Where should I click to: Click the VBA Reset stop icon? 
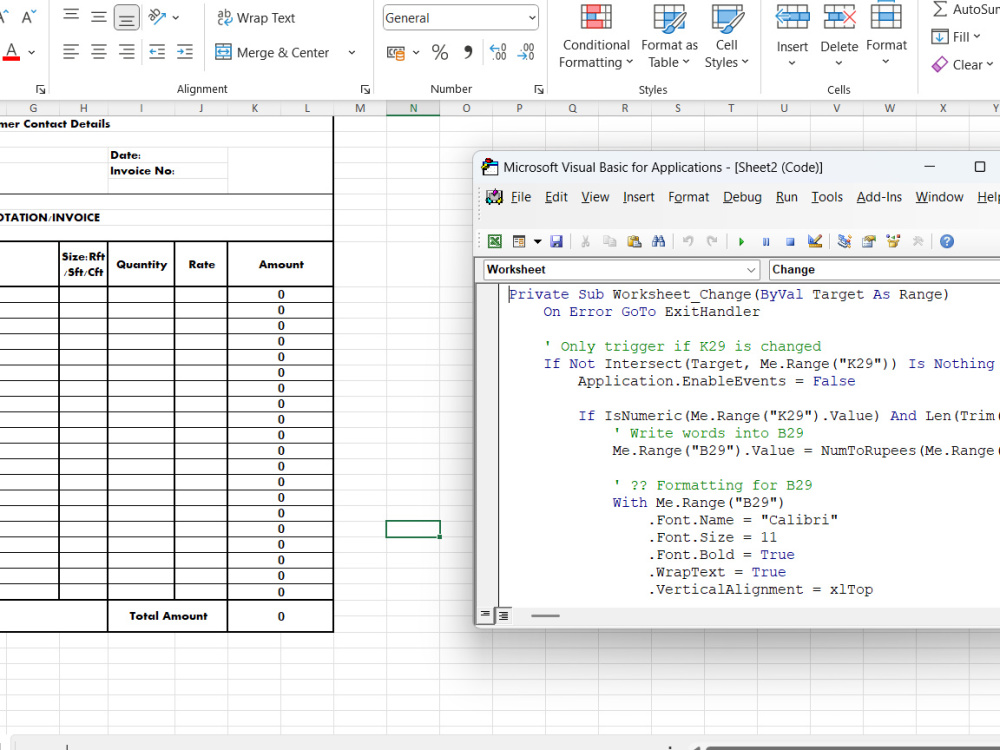(x=790, y=242)
